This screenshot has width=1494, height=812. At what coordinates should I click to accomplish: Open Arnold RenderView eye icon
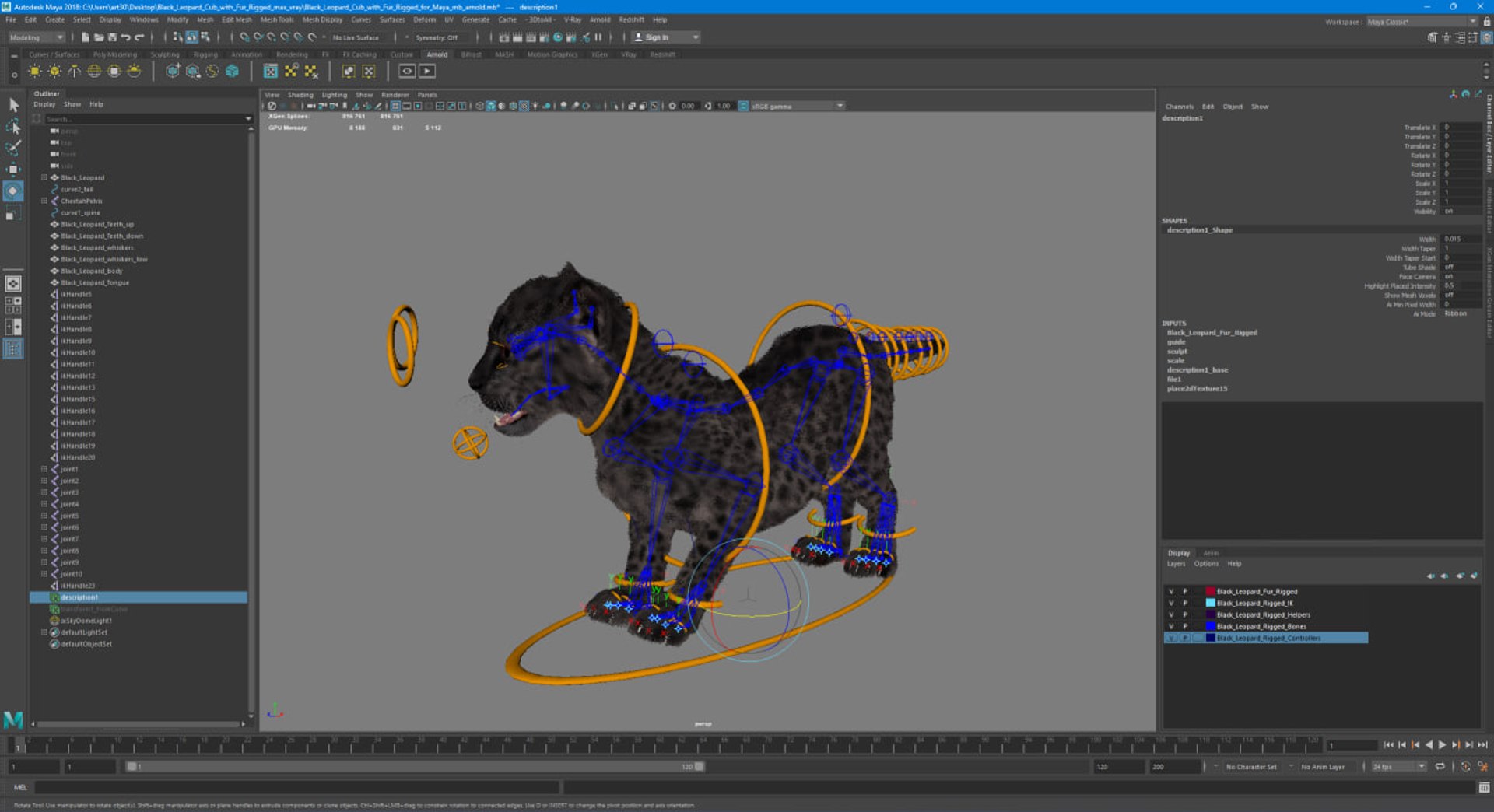(407, 71)
